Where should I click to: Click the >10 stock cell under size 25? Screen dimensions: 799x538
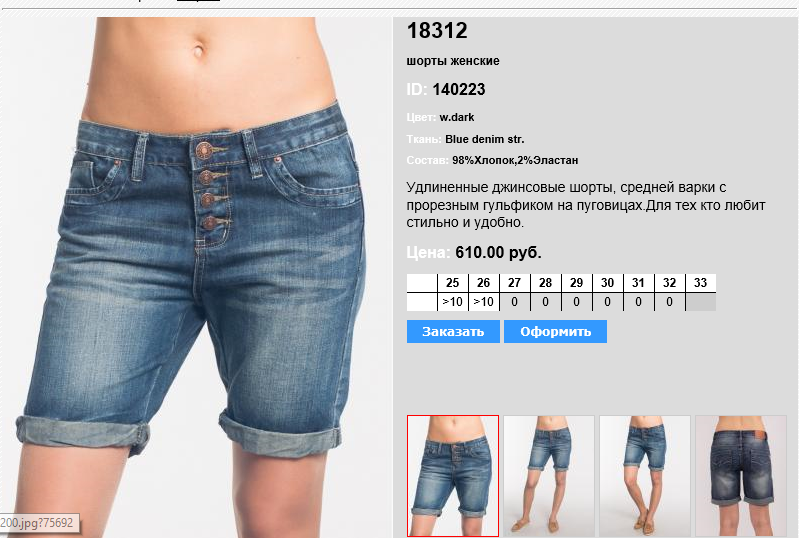click(452, 302)
